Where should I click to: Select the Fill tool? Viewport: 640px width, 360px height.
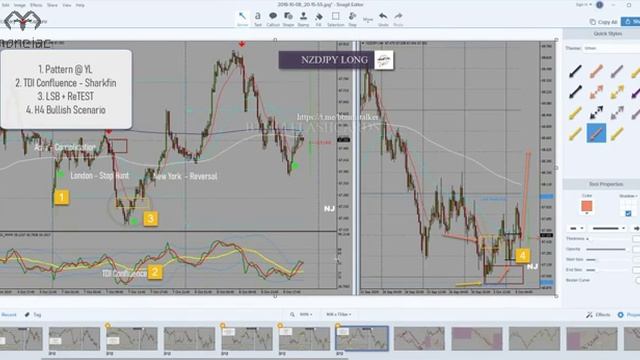coord(318,19)
